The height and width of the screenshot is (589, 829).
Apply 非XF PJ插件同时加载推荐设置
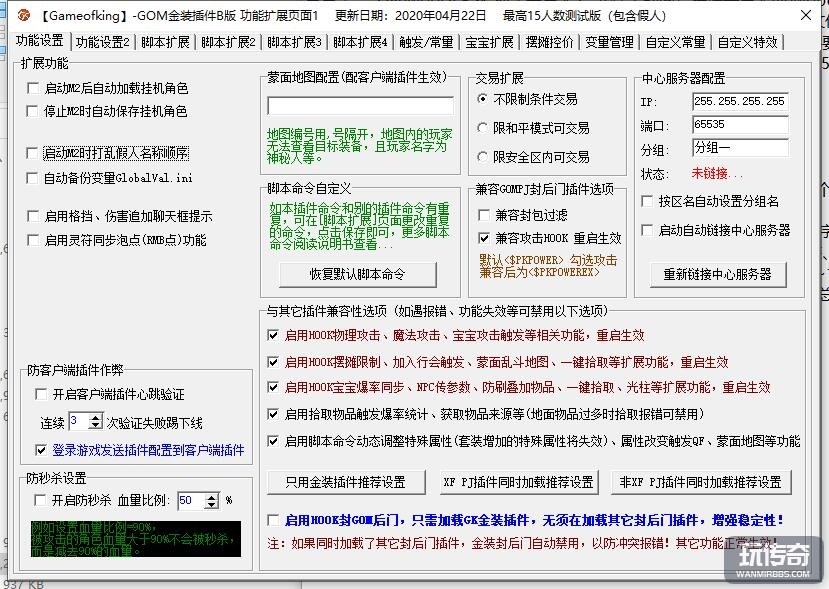click(x=701, y=482)
